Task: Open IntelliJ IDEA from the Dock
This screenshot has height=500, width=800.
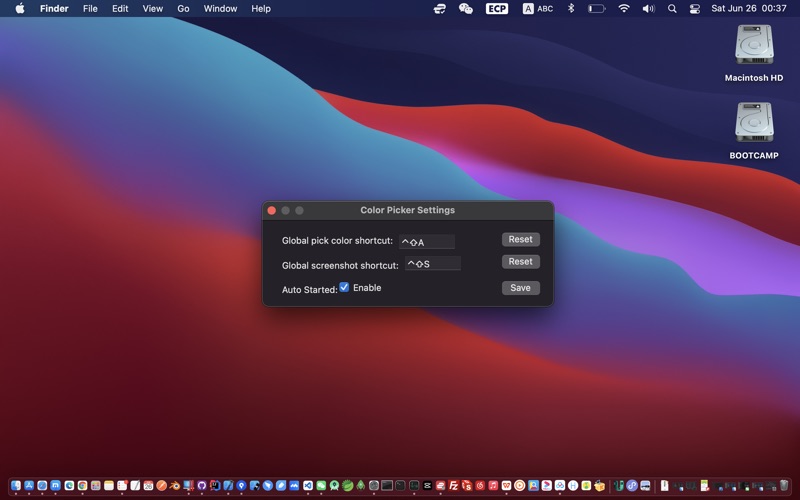Action: click(215, 485)
